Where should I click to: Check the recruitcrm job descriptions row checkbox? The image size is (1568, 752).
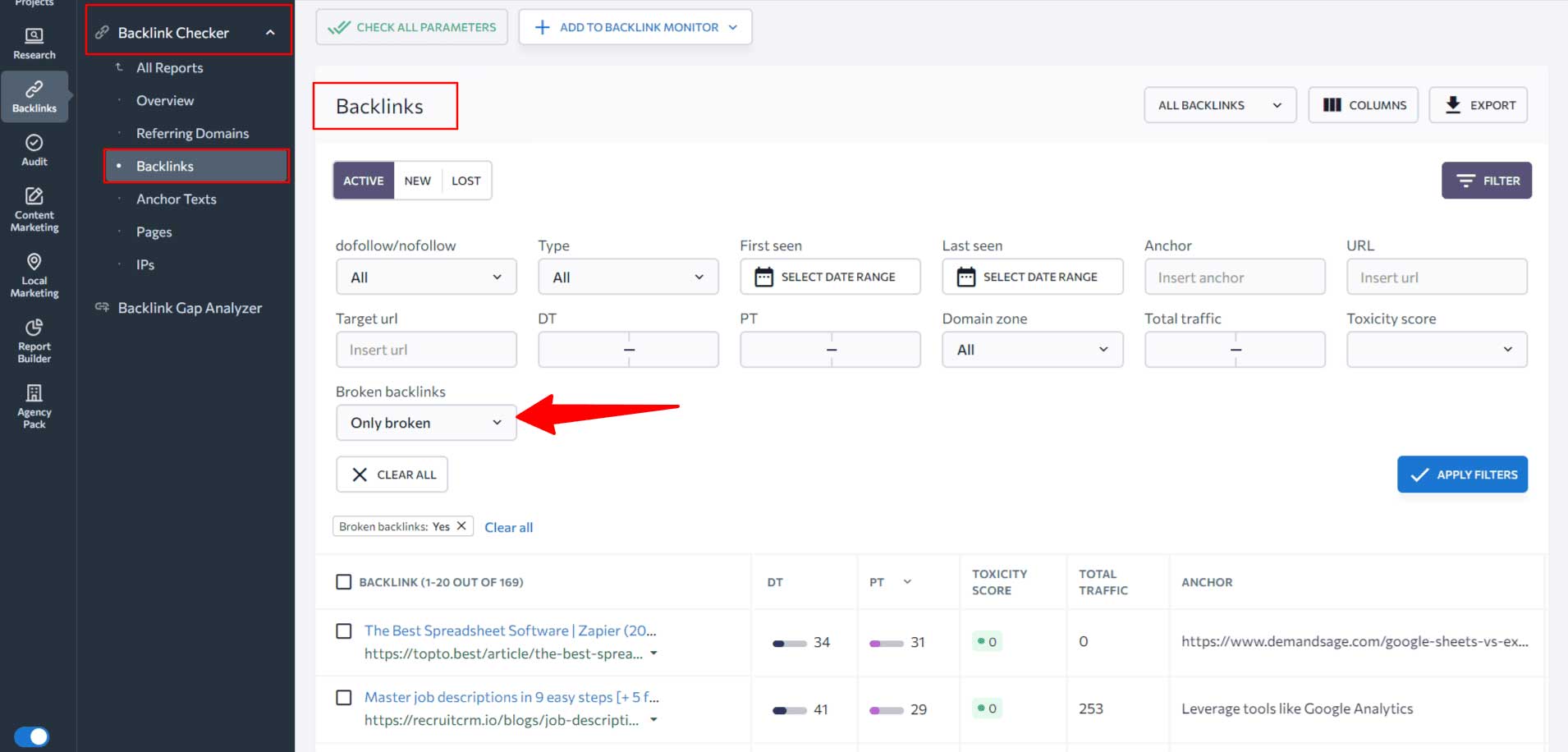(344, 697)
